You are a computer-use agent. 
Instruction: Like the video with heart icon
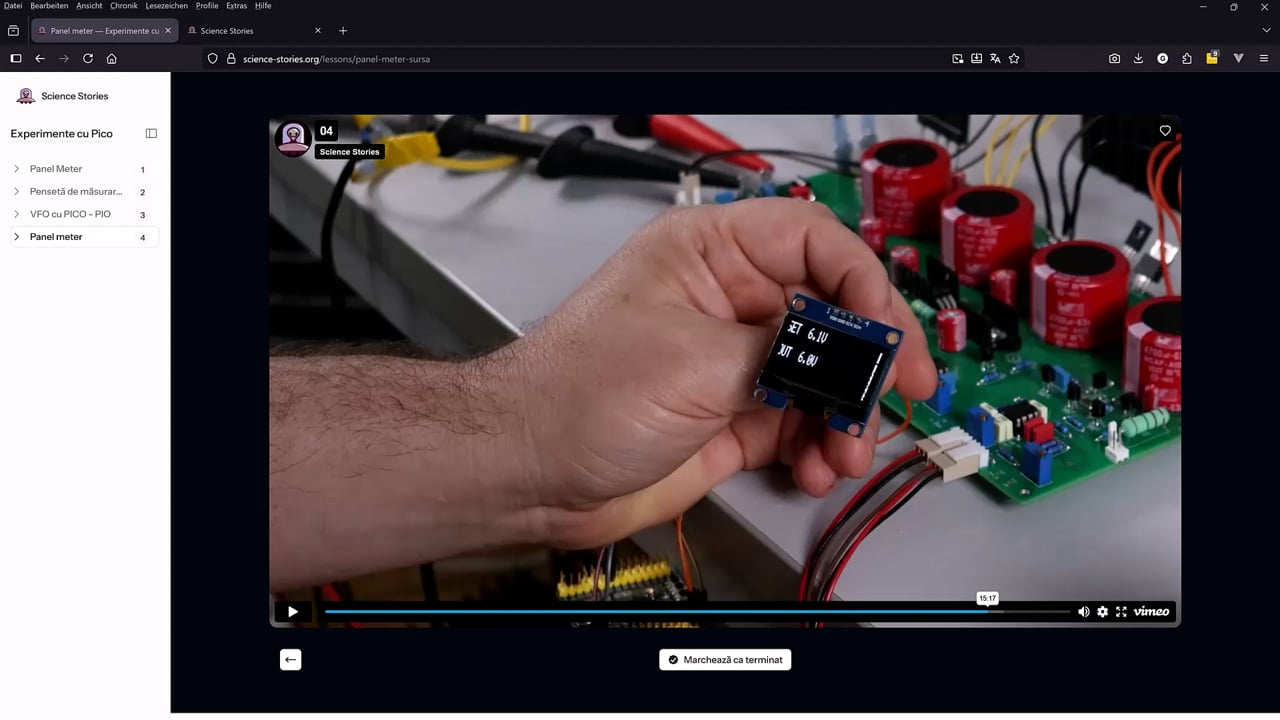pyautogui.click(x=1165, y=131)
